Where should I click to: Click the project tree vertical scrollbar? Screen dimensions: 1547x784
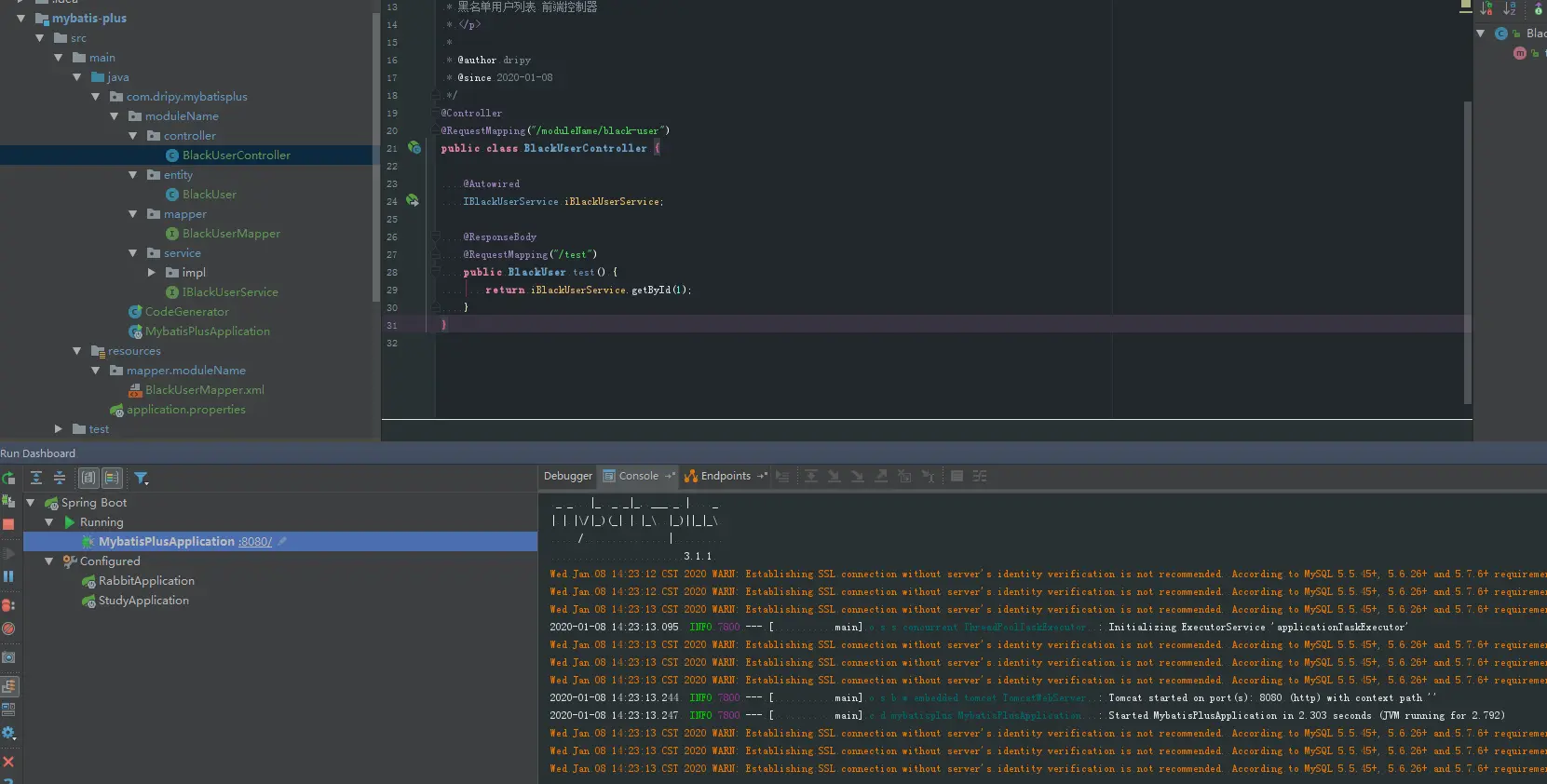376,158
